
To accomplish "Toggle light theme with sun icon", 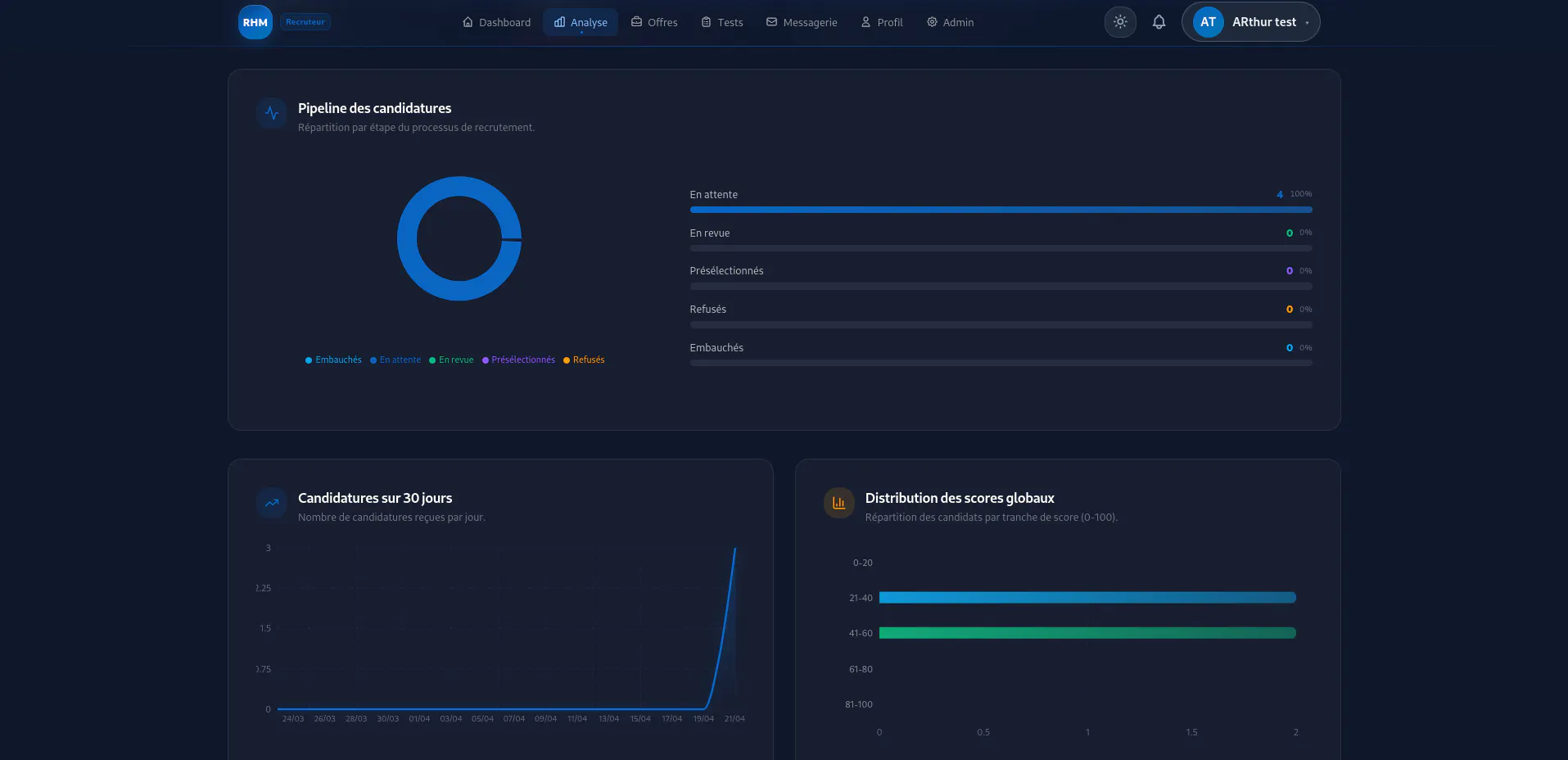I will coord(1120,22).
